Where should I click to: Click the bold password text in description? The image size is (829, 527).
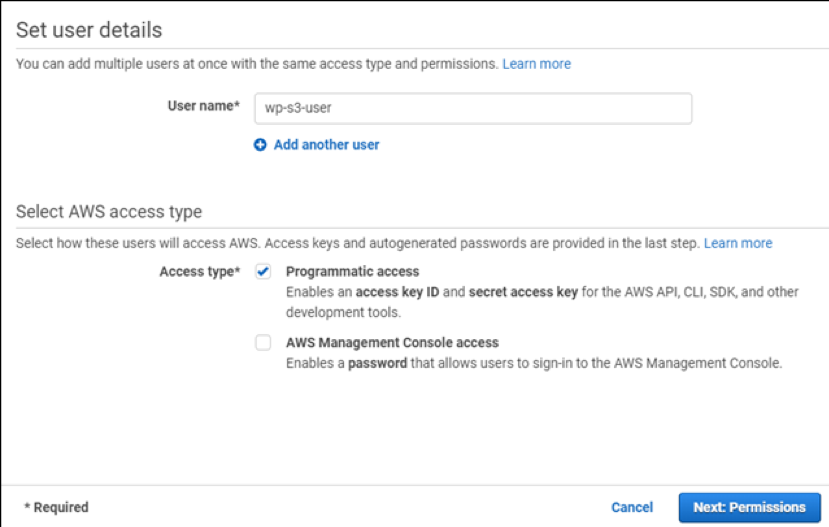click(x=377, y=363)
